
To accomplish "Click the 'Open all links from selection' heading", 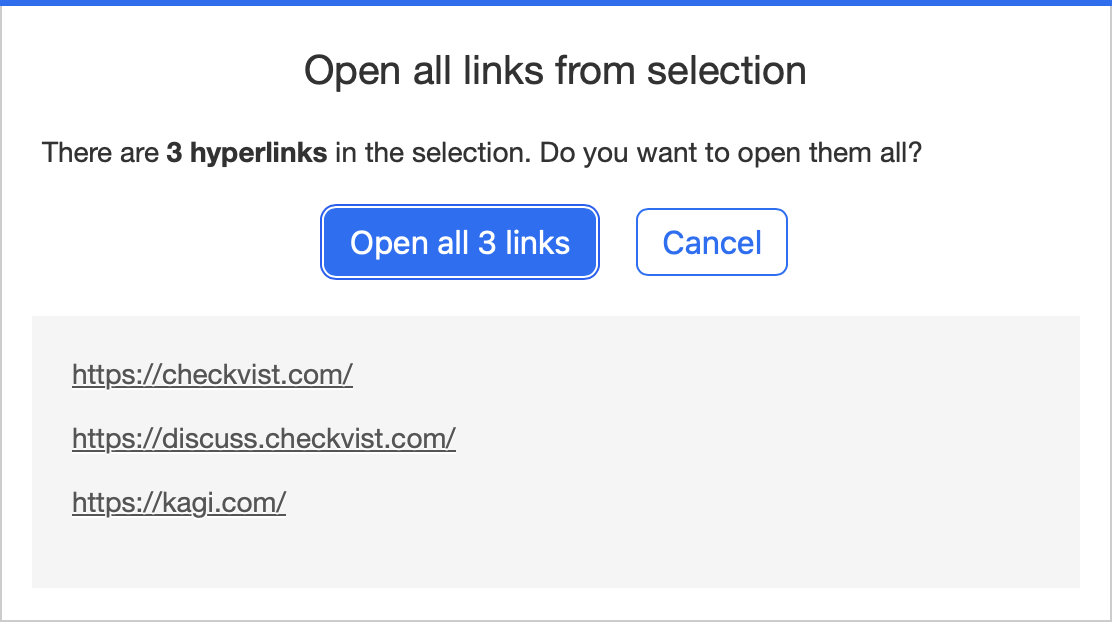I will pos(555,71).
